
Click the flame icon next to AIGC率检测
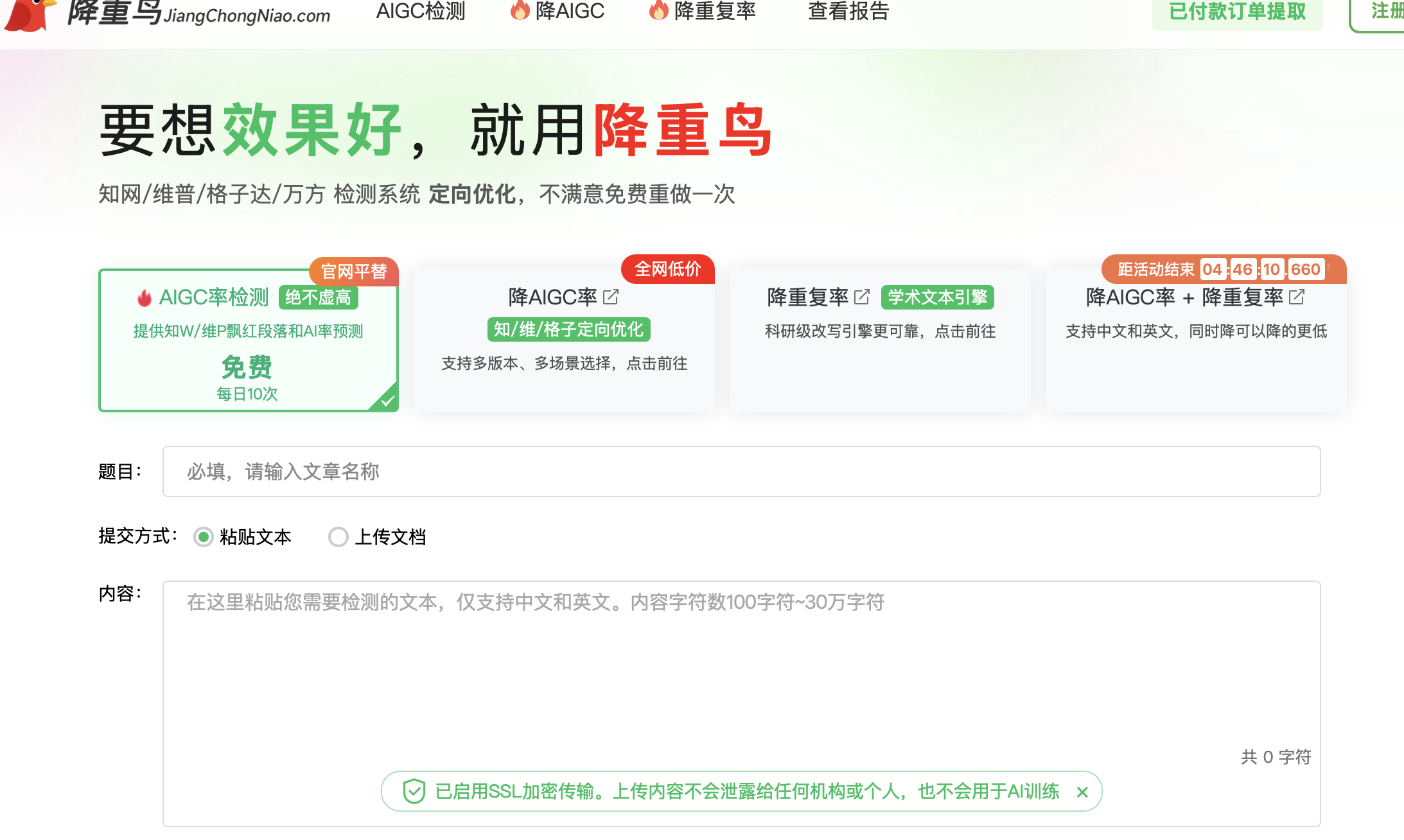[x=145, y=298]
